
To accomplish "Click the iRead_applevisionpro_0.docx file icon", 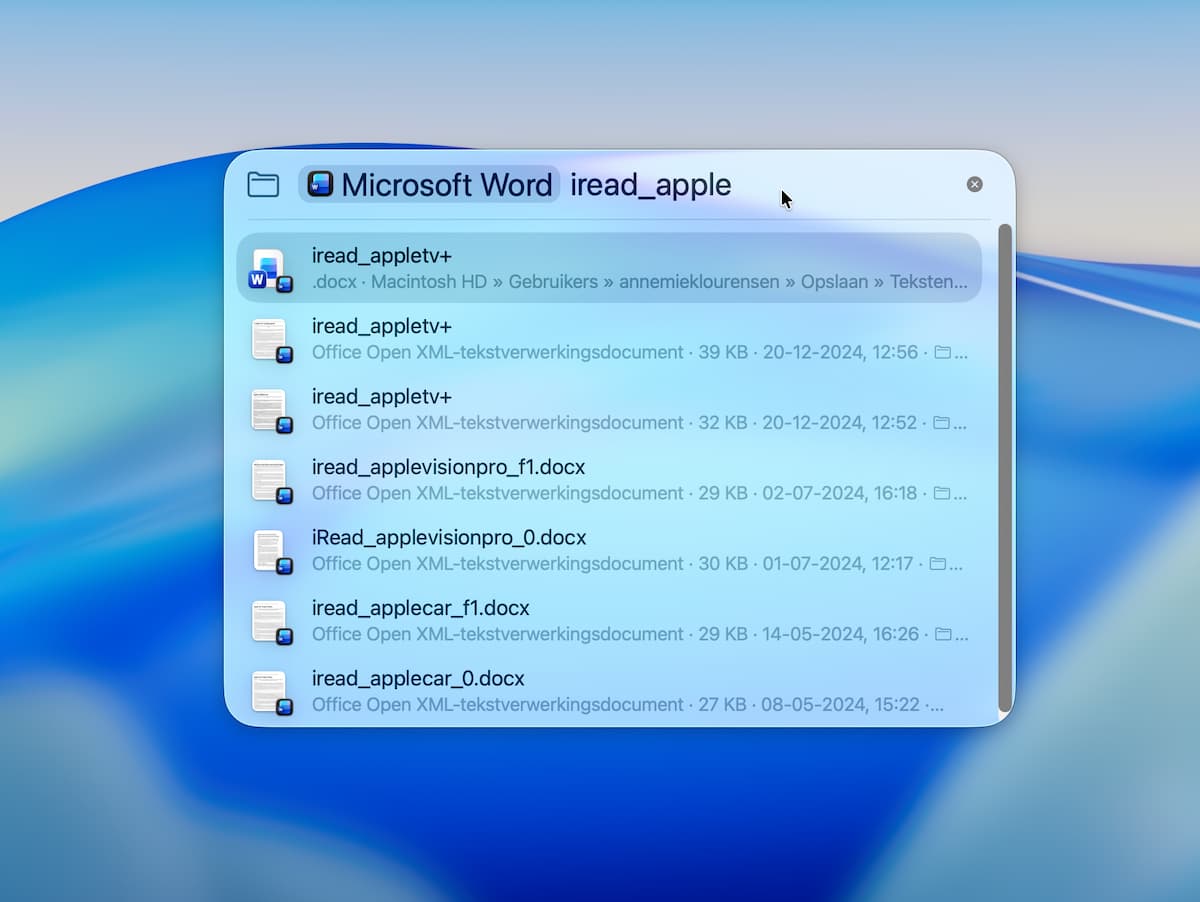I will point(269,551).
